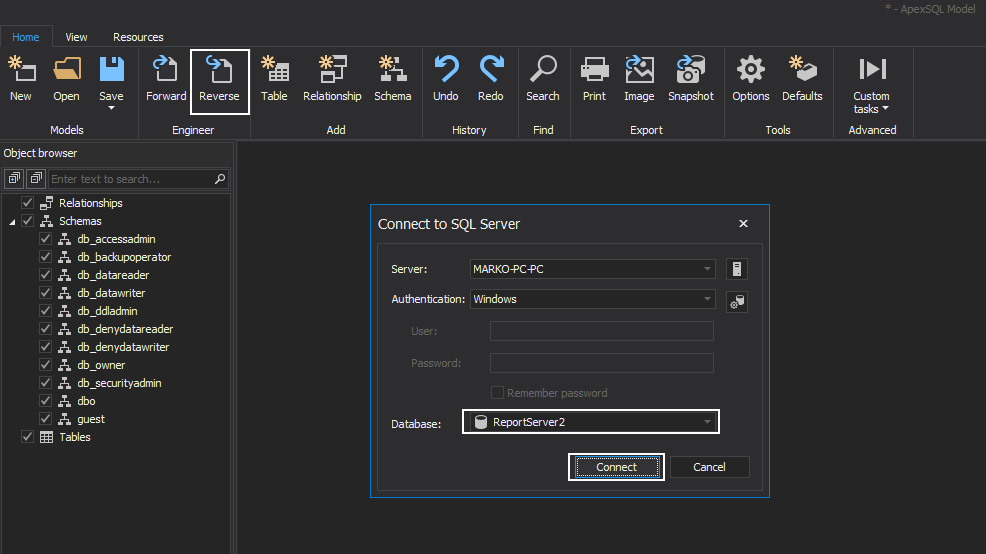Select the db_owner schema label
The image size is (986, 554).
pos(101,365)
